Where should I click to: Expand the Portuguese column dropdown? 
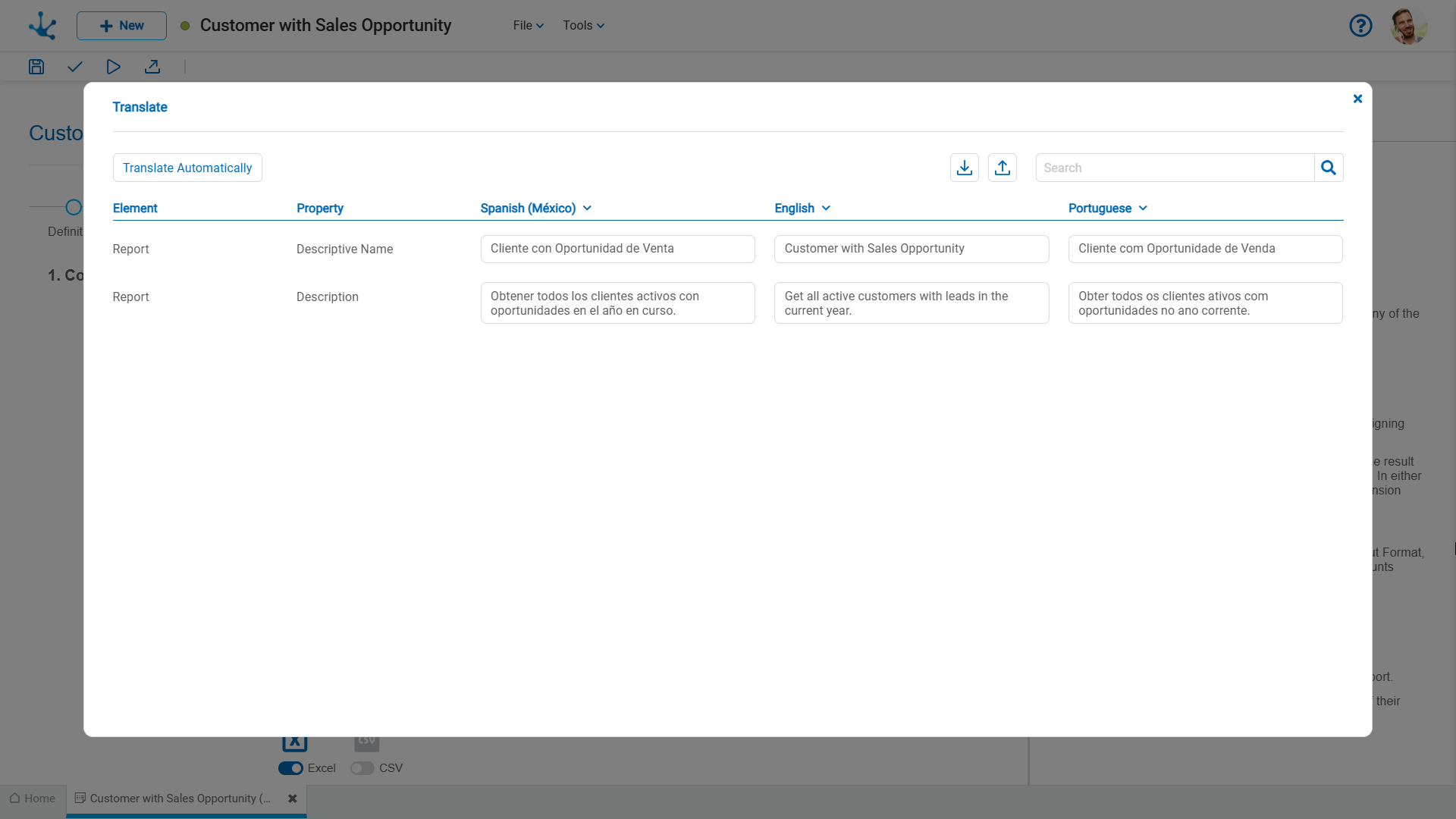[x=1107, y=208]
